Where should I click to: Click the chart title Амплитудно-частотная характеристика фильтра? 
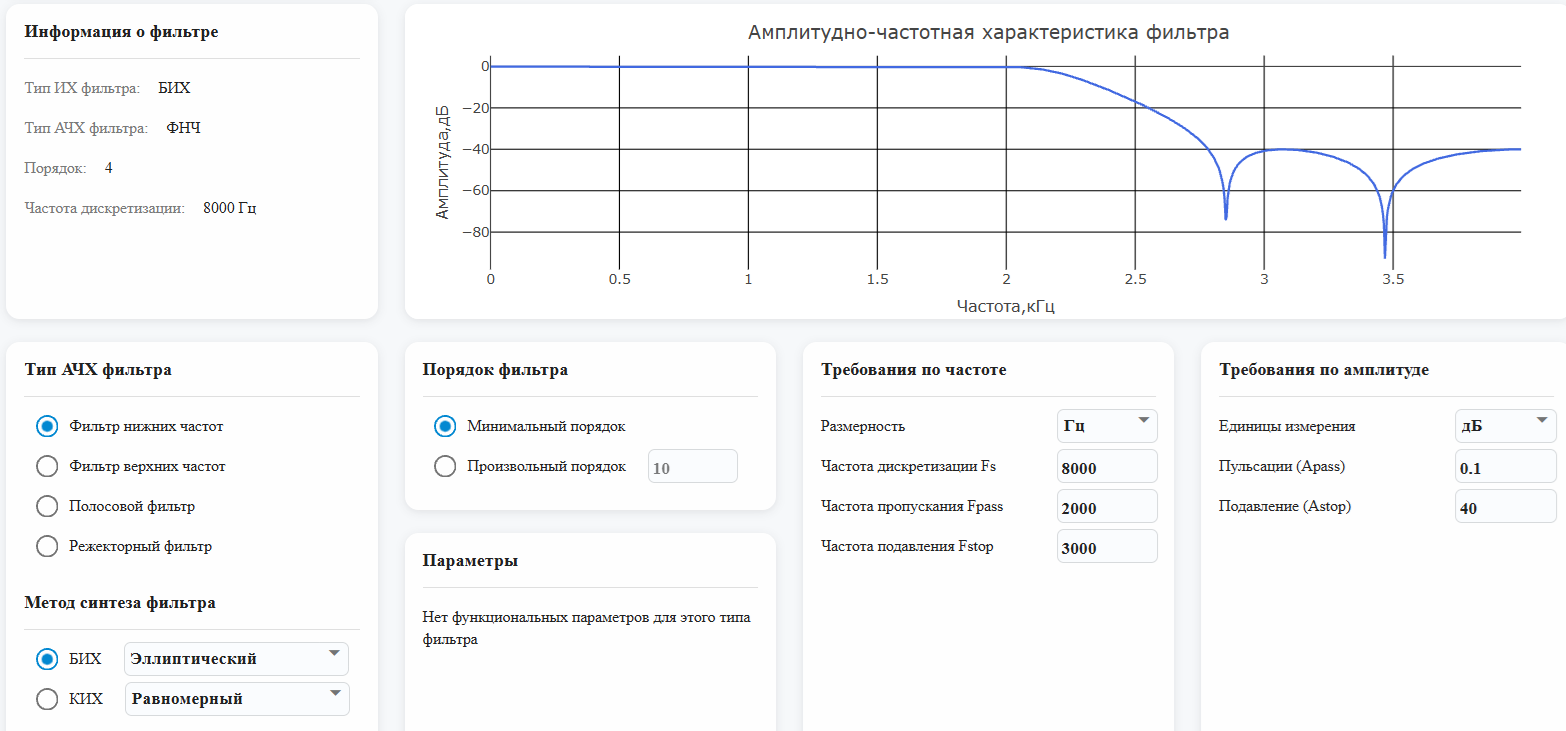[988, 33]
